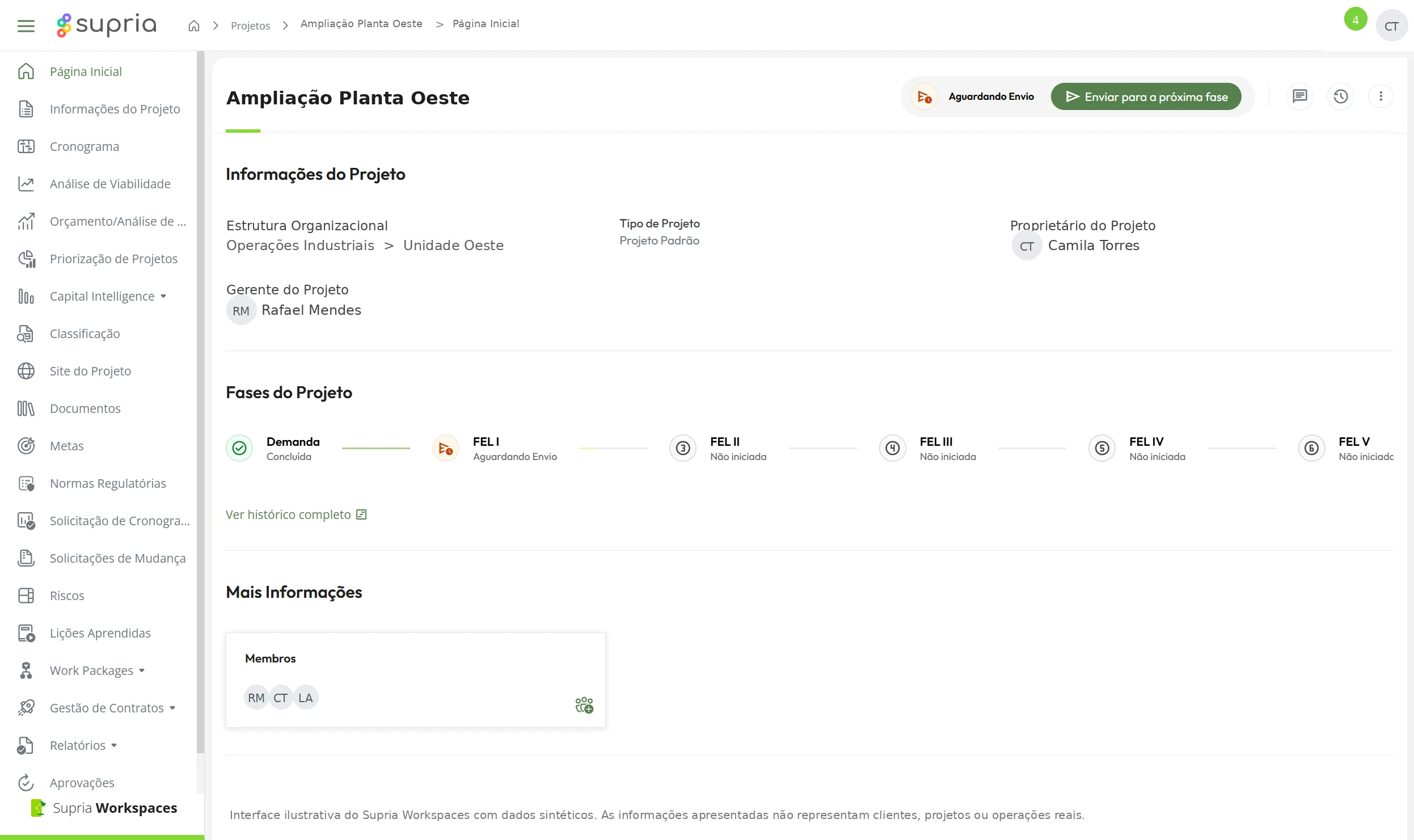The width and height of the screenshot is (1414, 840).
Task: Open Informações do Projeto in sidebar
Action: (99, 109)
